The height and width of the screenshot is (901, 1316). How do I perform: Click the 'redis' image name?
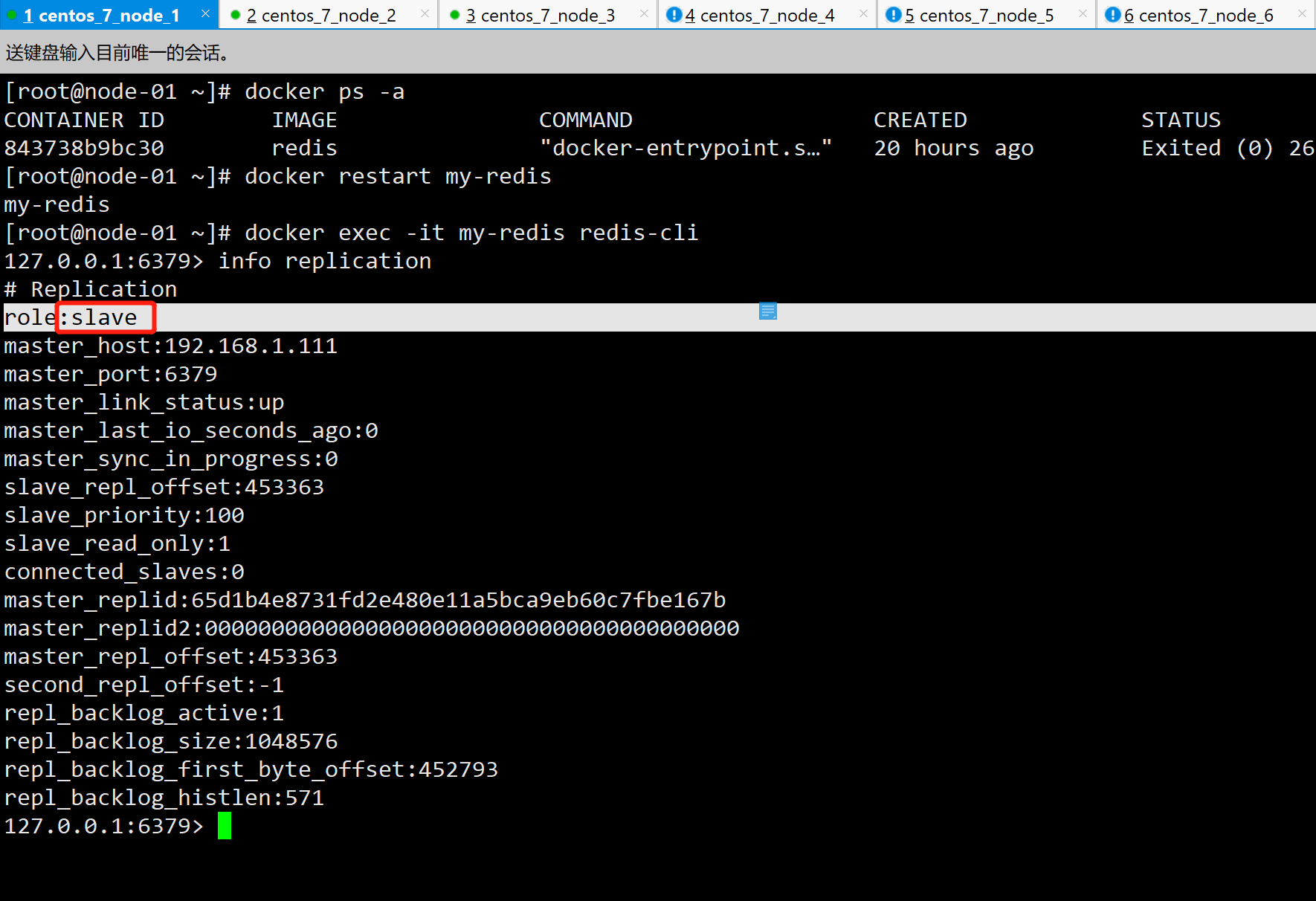click(304, 148)
